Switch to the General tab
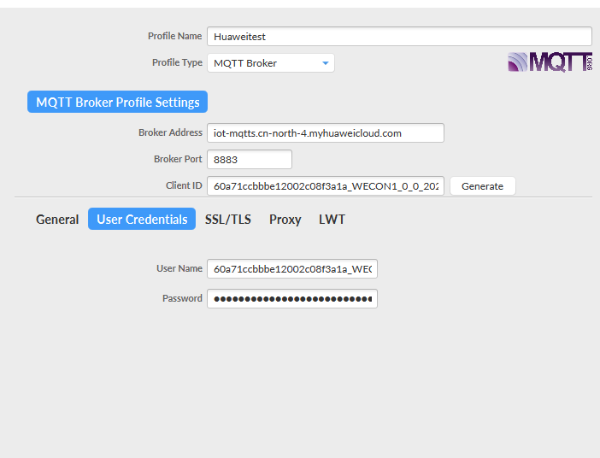 click(57, 219)
